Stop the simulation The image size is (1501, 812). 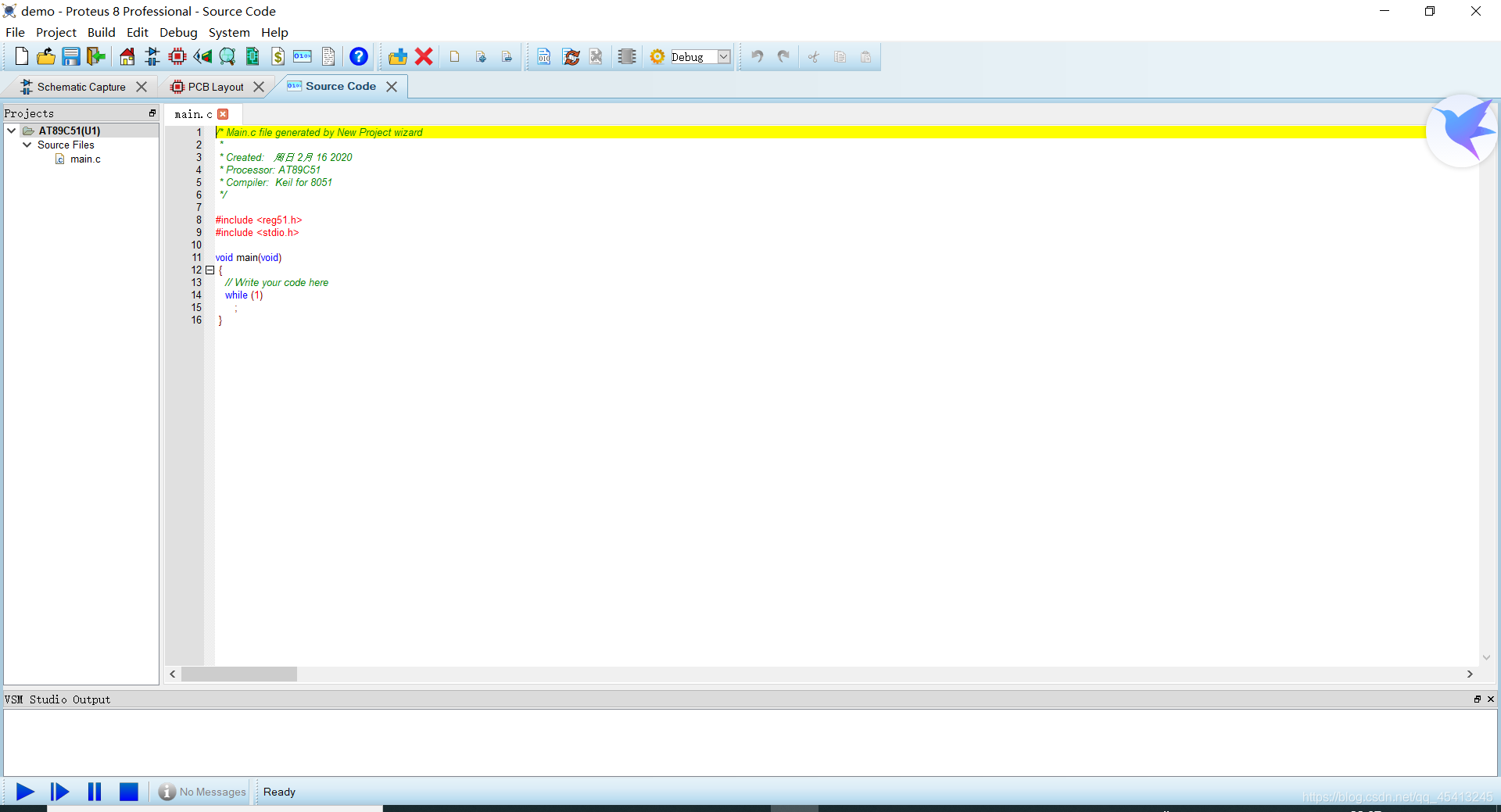[129, 792]
